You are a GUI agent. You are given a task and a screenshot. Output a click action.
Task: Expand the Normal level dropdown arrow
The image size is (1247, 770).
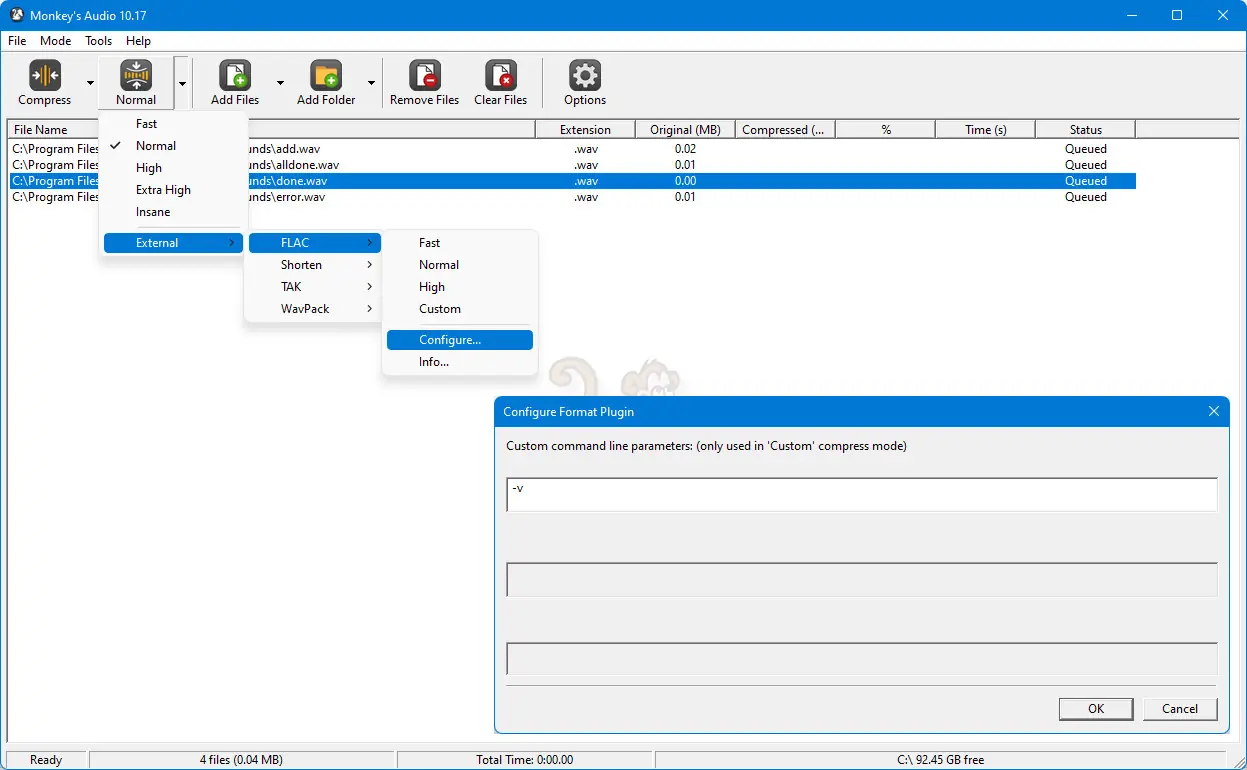(182, 83)
